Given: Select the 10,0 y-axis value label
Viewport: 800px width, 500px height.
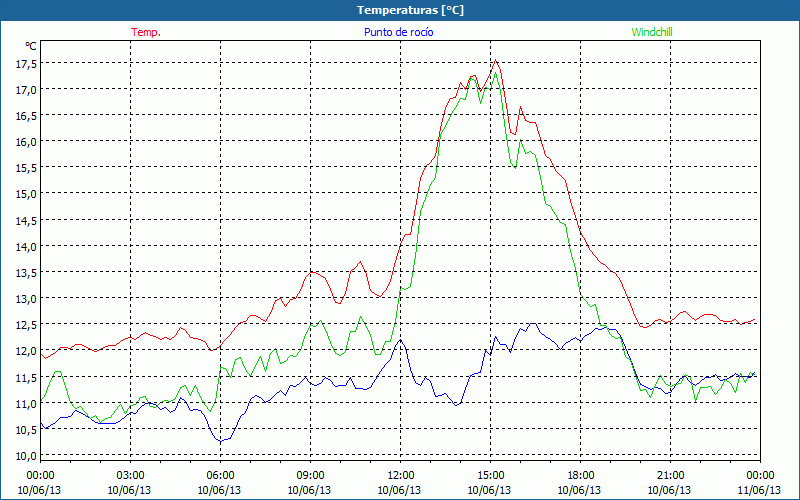Looking at the screenshot, I should point(26,456).
